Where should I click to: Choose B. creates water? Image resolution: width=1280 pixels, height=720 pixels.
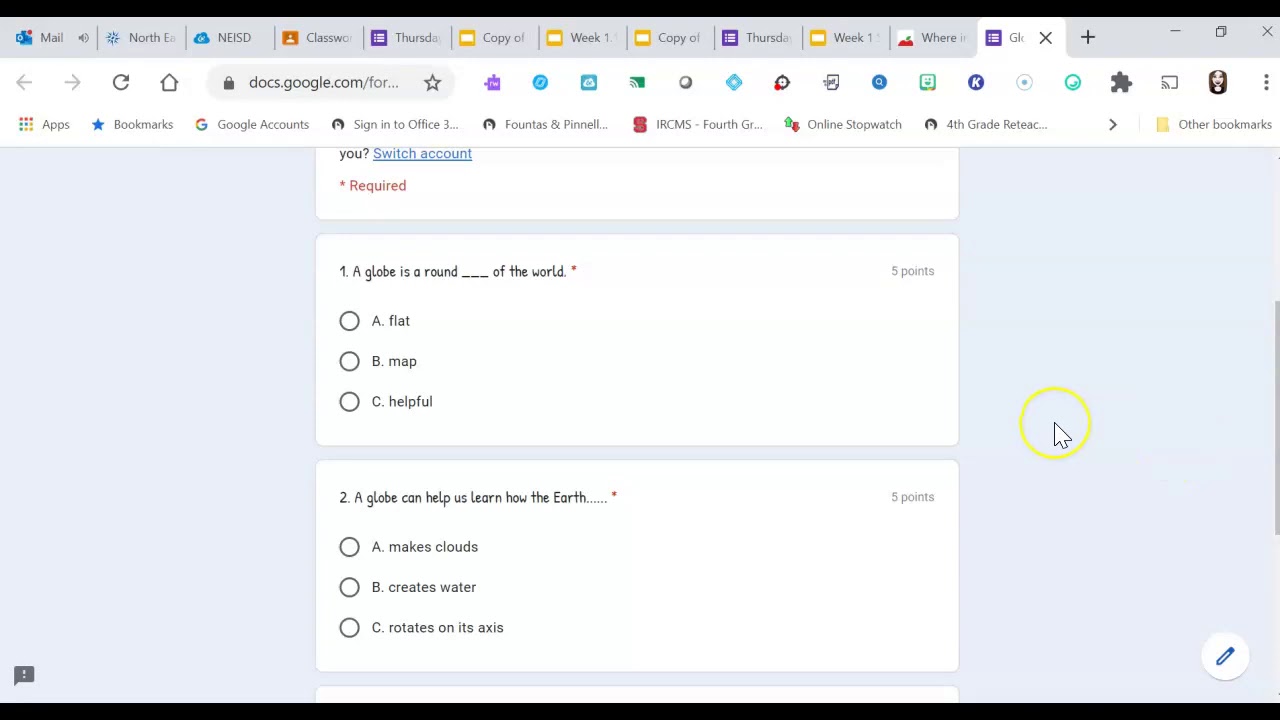coord(349,587)
